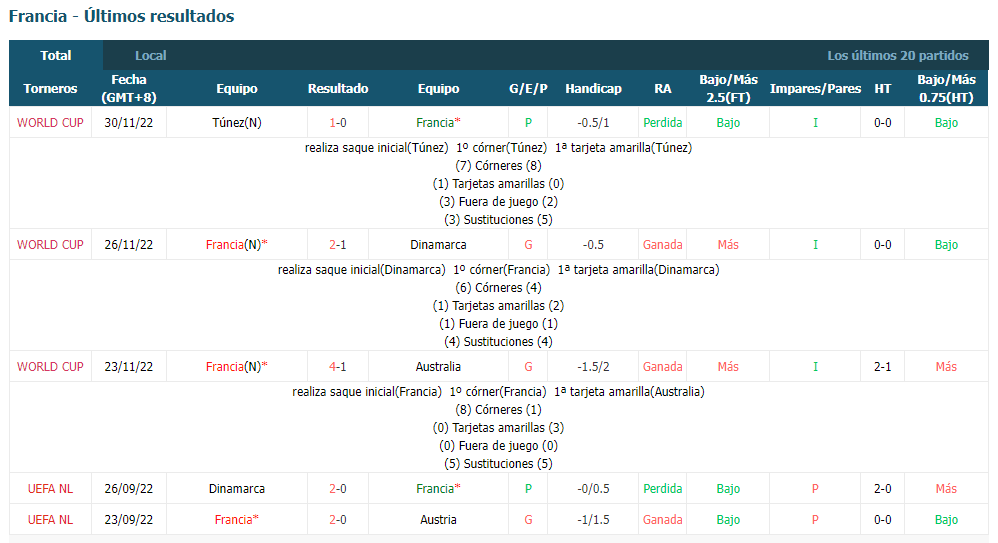Viewport: 998px width, 543px height.
Task: Select Francia* in the 23/09/22 row
Action: pos(237,520)
